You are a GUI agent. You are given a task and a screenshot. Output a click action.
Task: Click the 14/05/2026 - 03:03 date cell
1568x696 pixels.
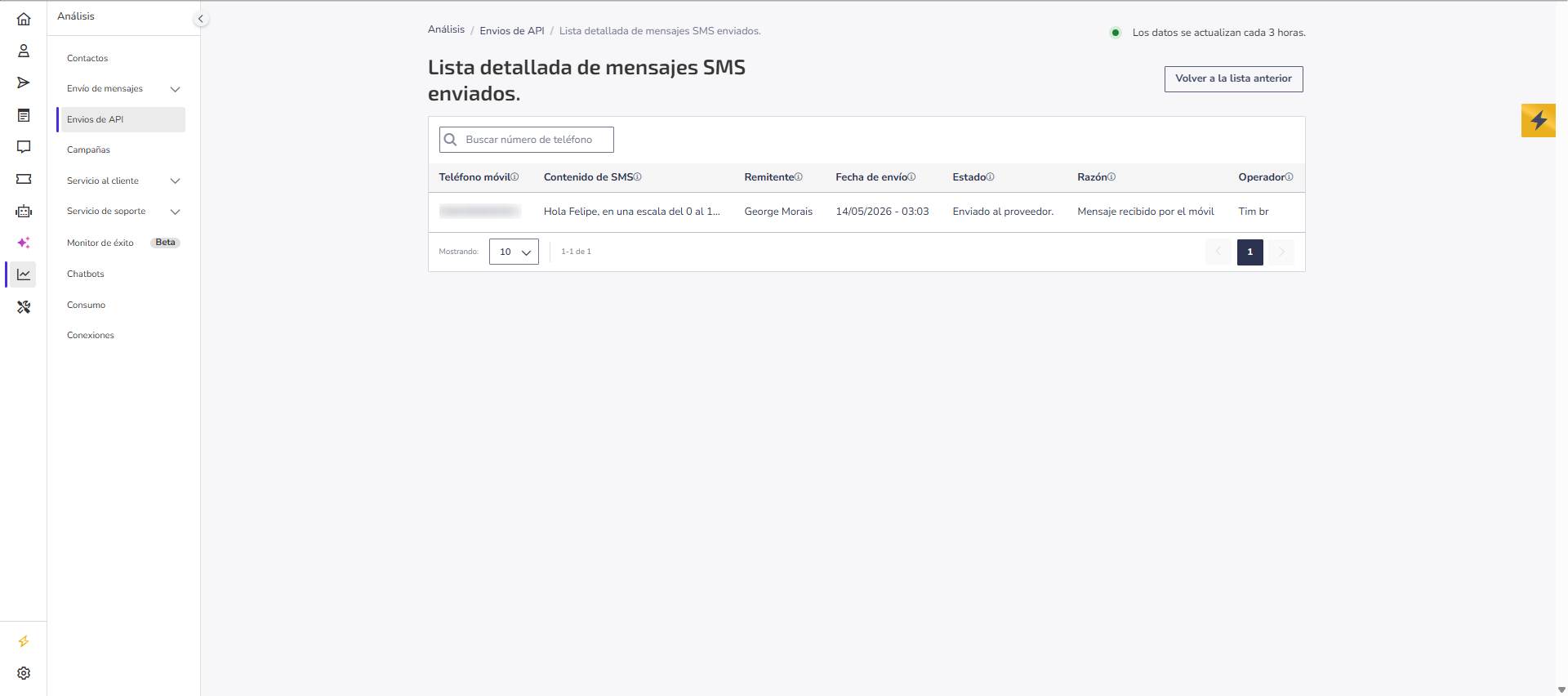[882, 212]
